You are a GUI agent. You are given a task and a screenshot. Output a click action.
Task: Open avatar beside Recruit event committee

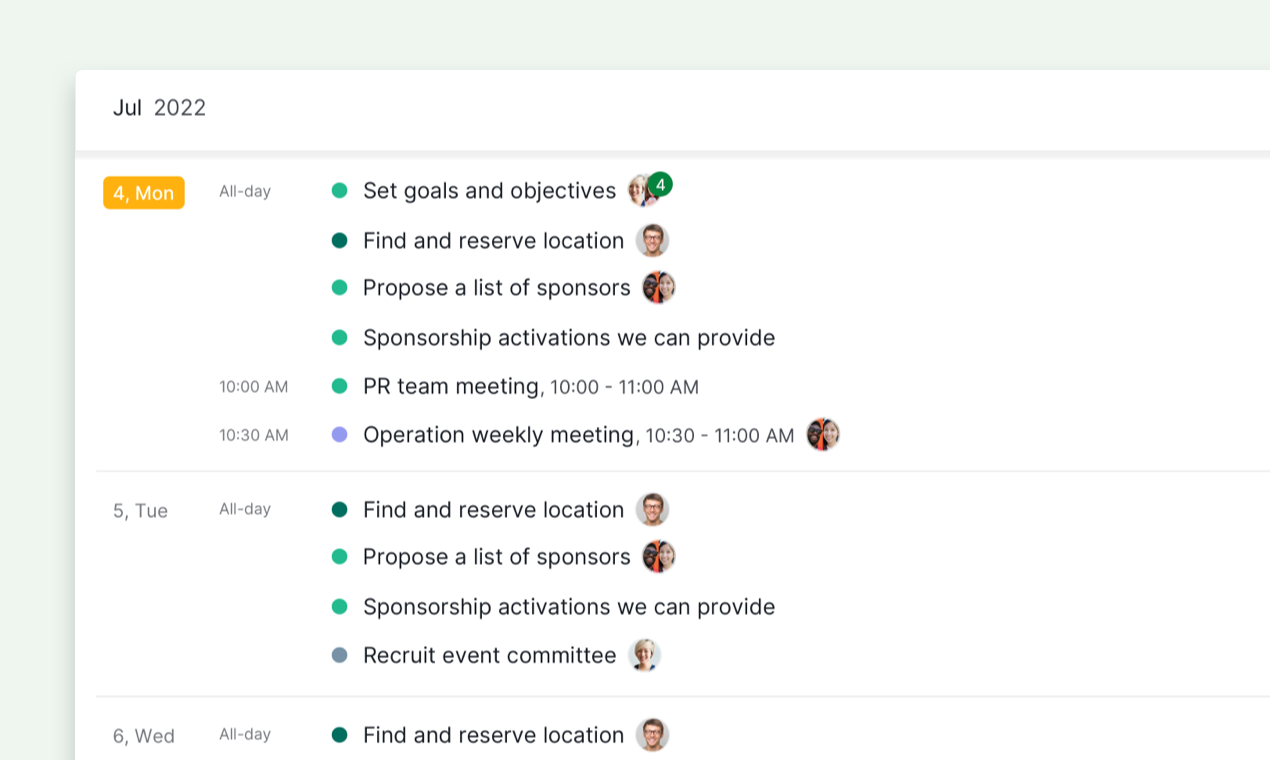coord(645,655)
